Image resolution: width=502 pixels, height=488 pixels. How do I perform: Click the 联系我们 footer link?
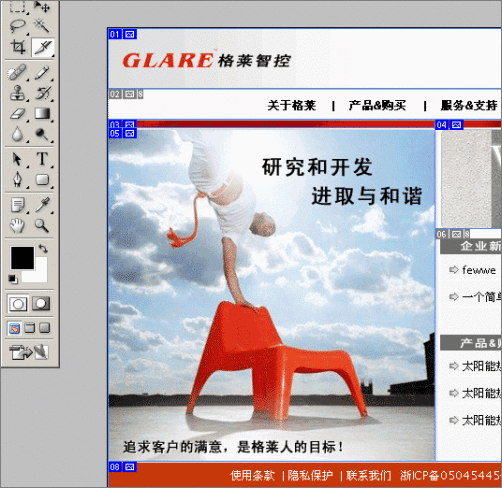369,475
